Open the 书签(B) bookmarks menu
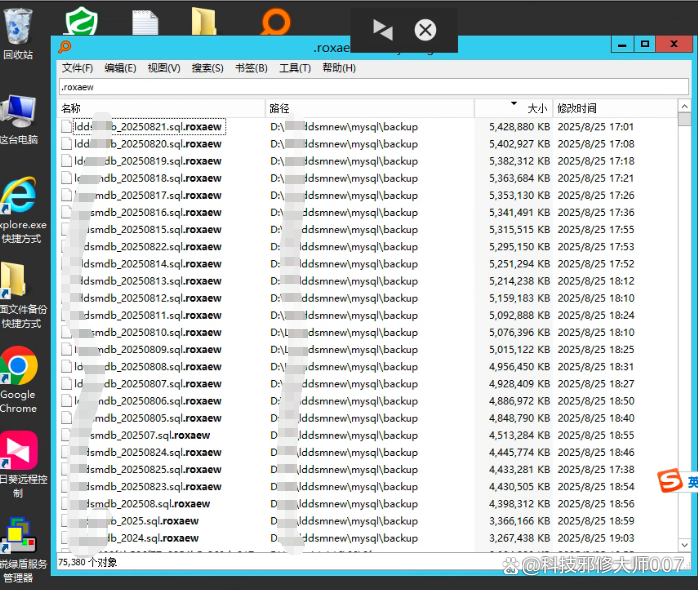 [x=251, y=68]
